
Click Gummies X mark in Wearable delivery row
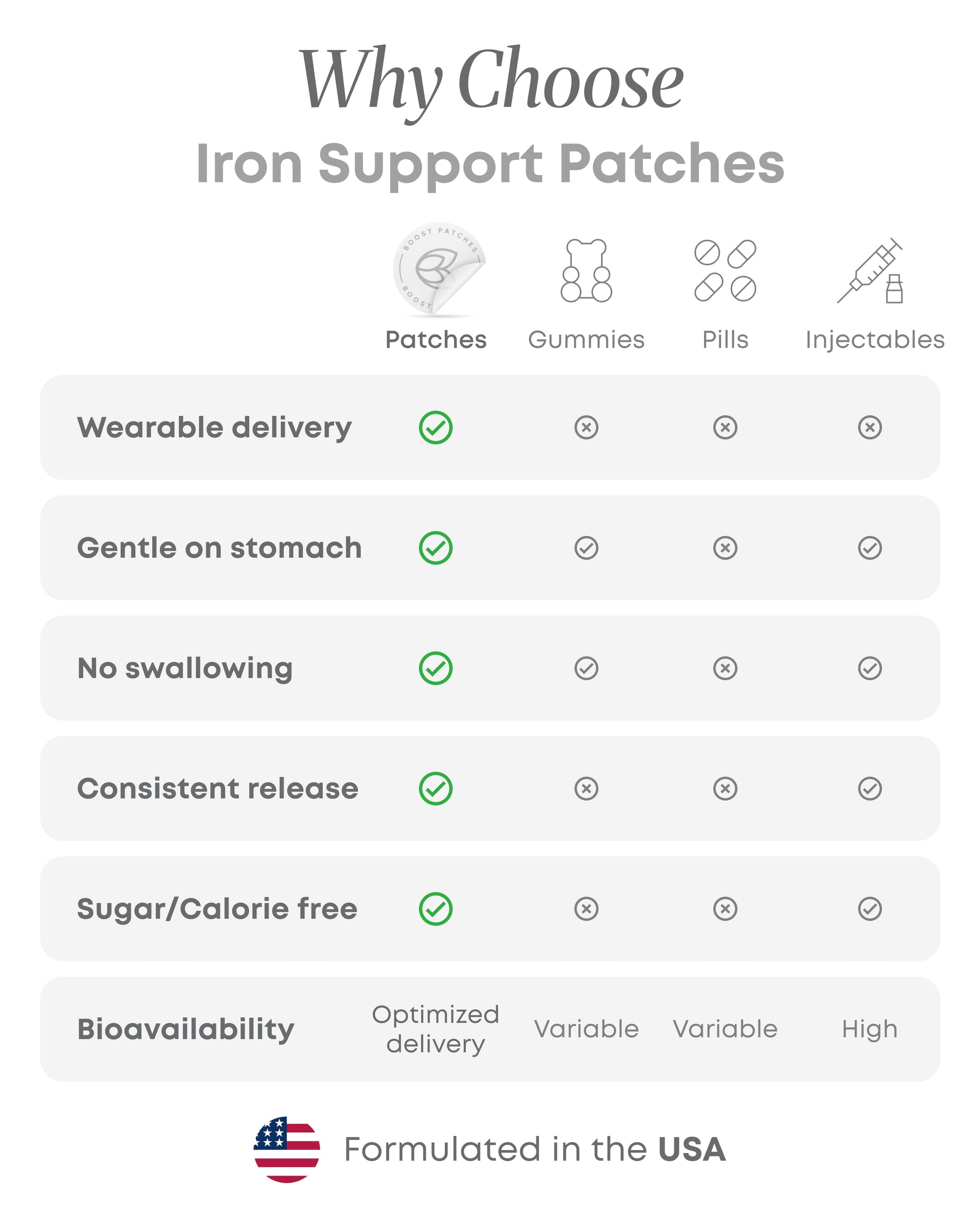click(x=586, y=427)
